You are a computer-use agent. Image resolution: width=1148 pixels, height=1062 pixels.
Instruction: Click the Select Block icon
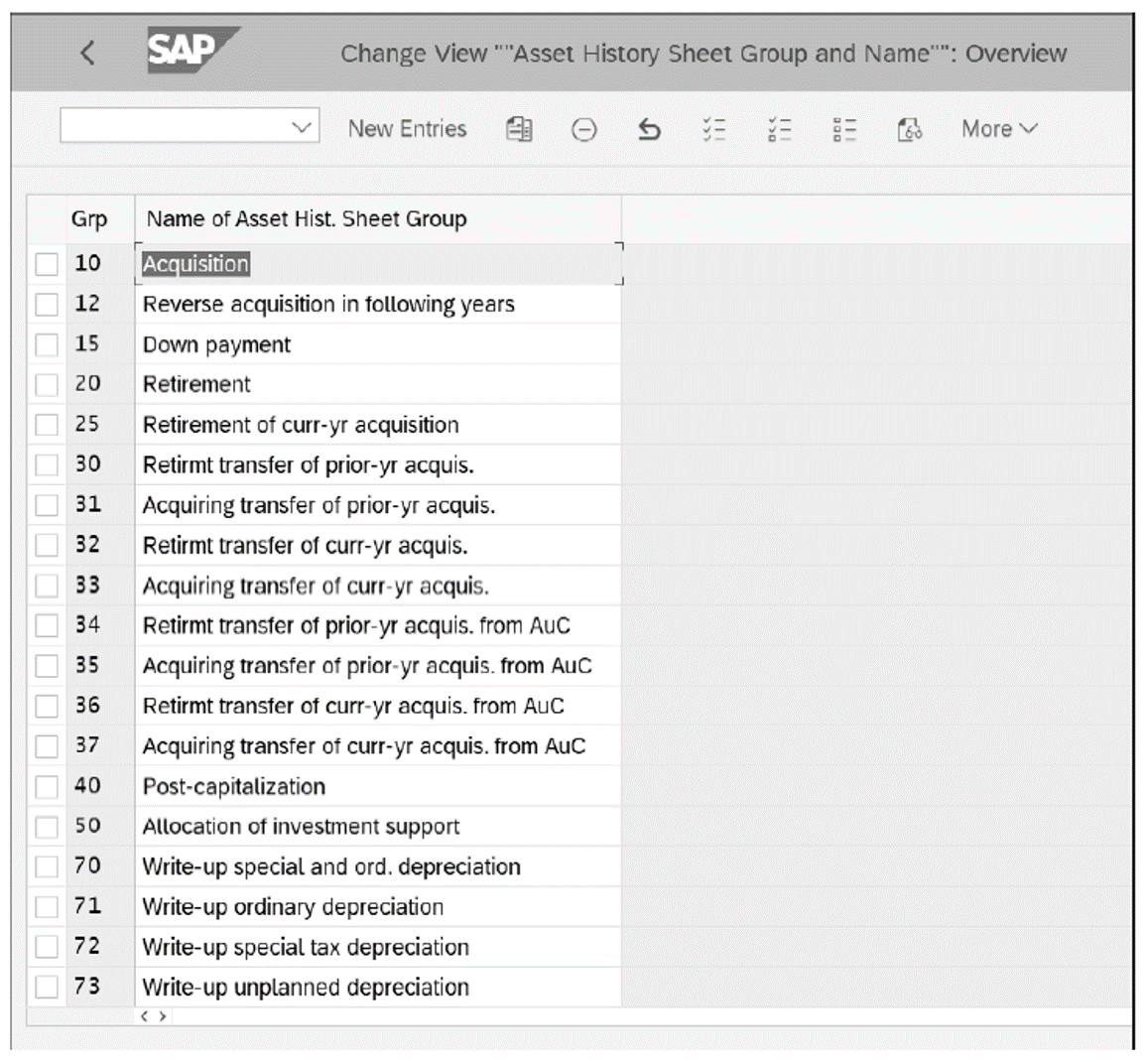point(779,128)
